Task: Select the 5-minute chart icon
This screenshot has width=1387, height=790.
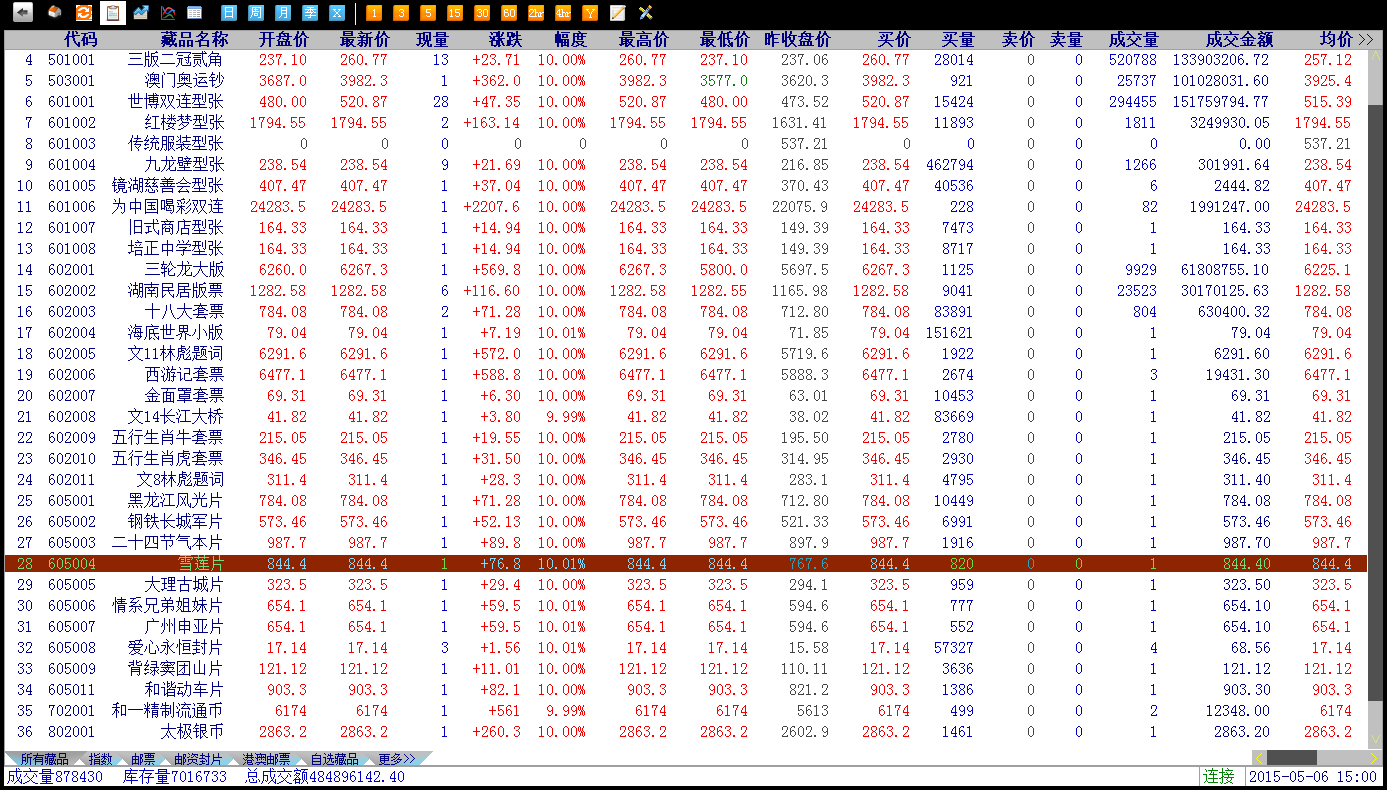Action: [x=427, y=13]
